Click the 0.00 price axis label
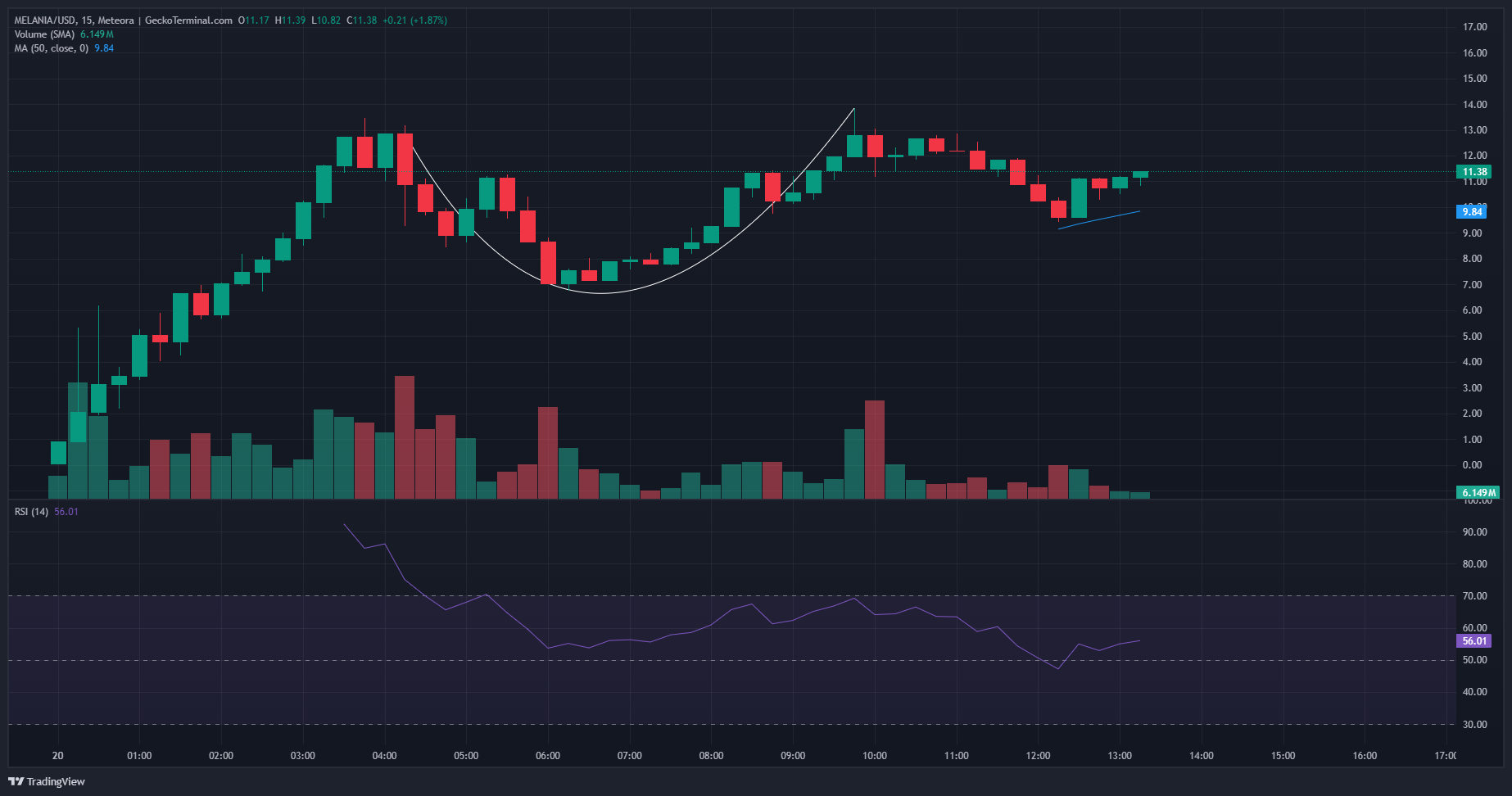Screen dimensions: 1512x796 [x=1472, y=465]
